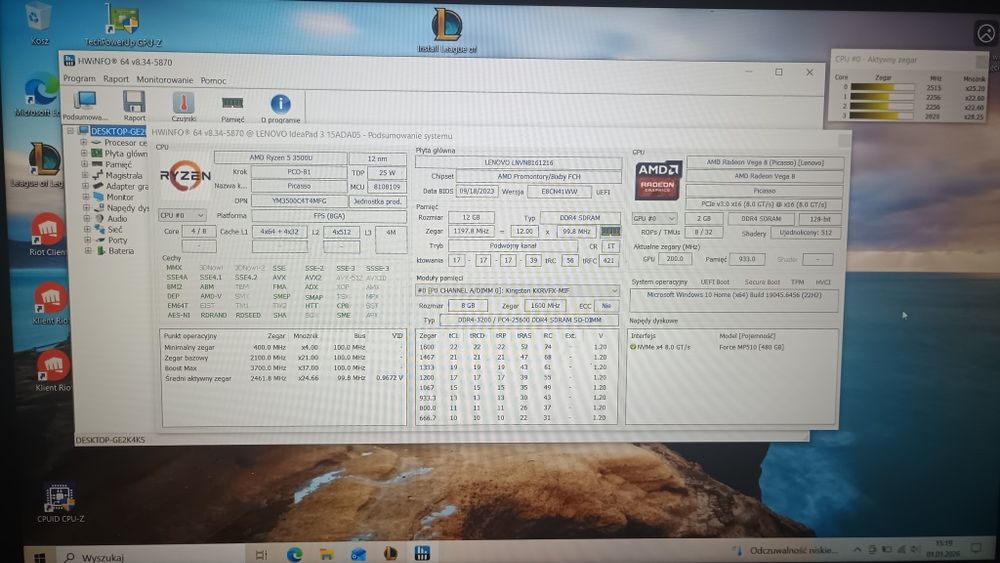
Task: Click the AMD Promontory/Bixby FCH chipset field
Action: pos(538,177)
